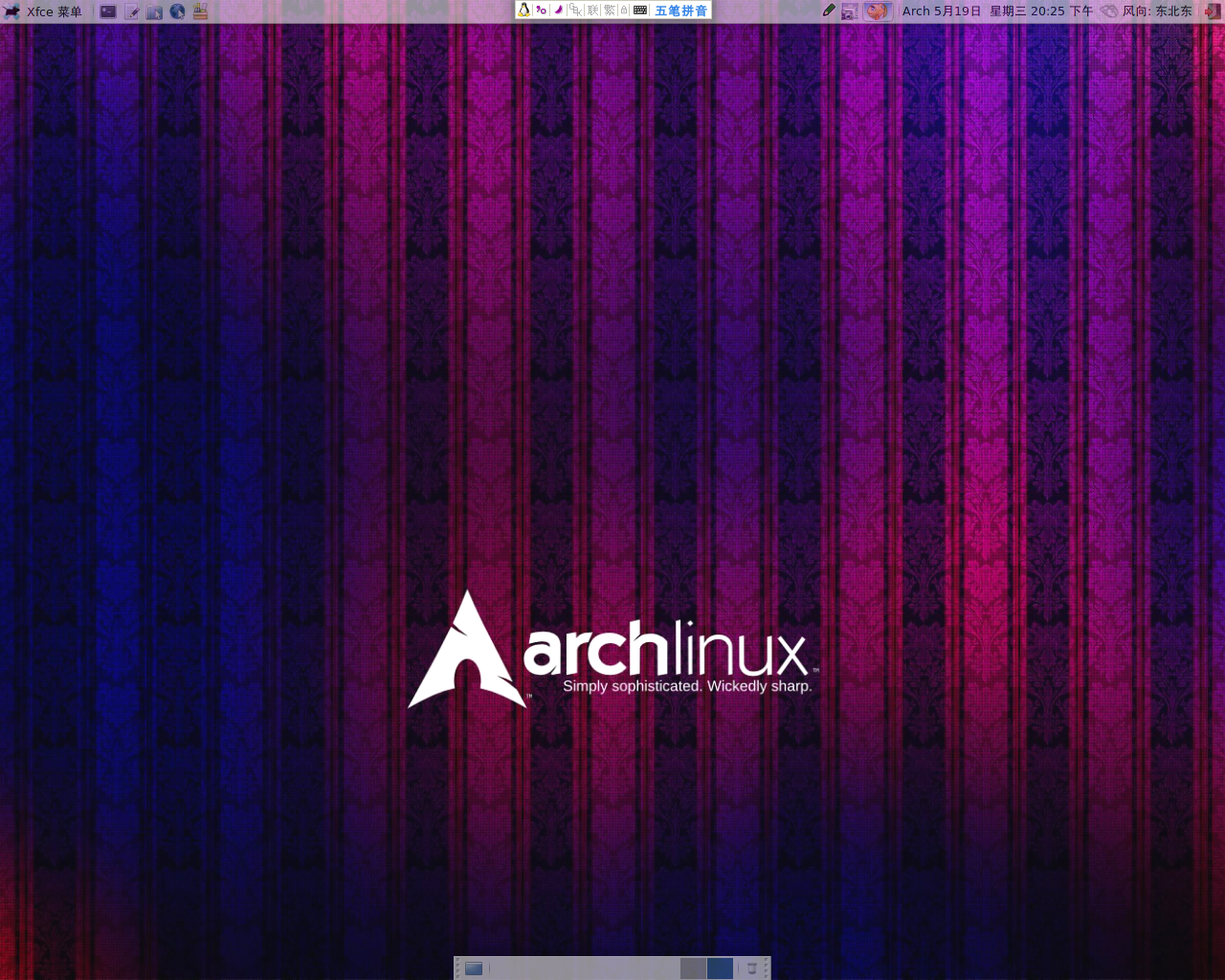The height and width of the screenshot is (980, 1225).
Task: Open the screenshot tool tray icon
Action: point(849,11)
